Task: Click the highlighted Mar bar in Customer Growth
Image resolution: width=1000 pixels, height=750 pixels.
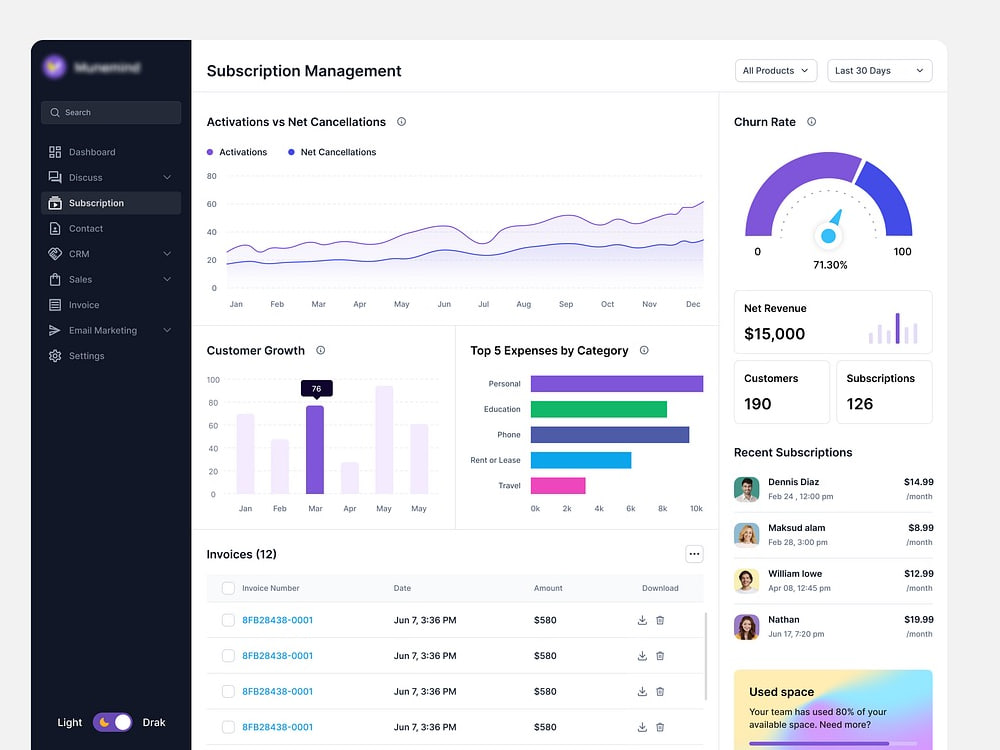Action: tap(315, 450)
